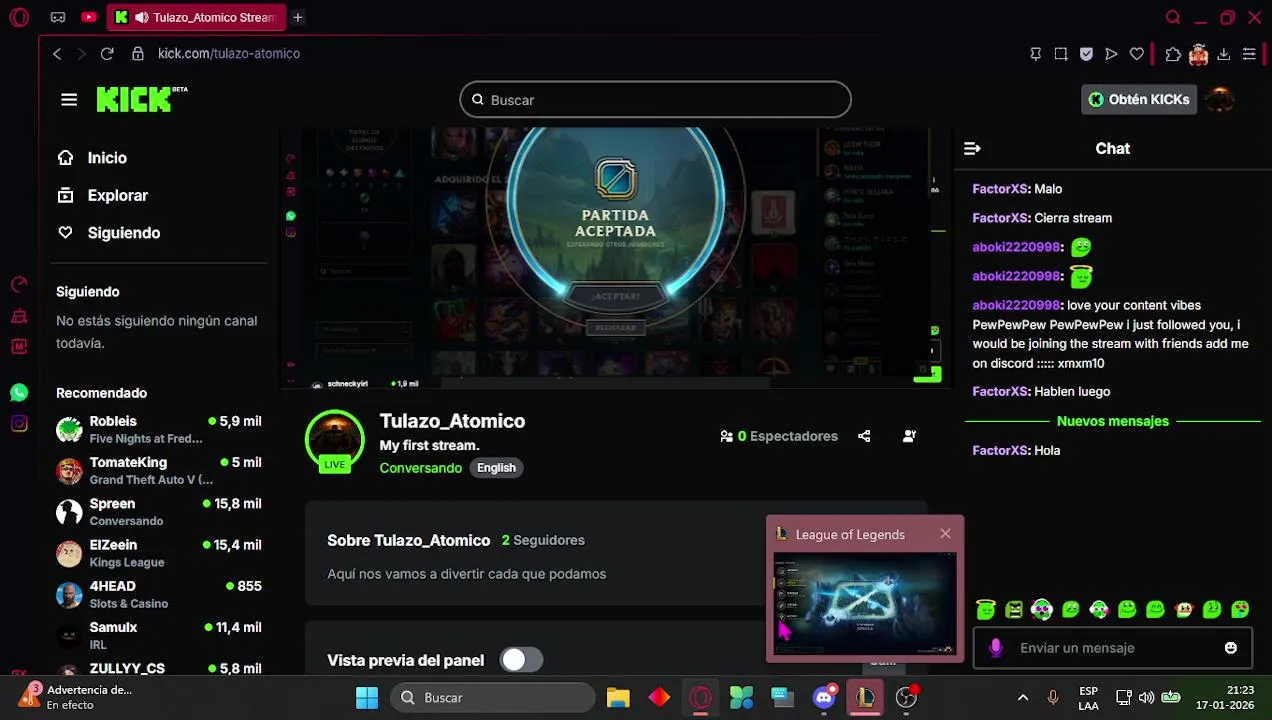The height and width of the screenshot is (720, 1272).
Task: Take a snapshot with the camera icon
Action: tap(1061, 54)
